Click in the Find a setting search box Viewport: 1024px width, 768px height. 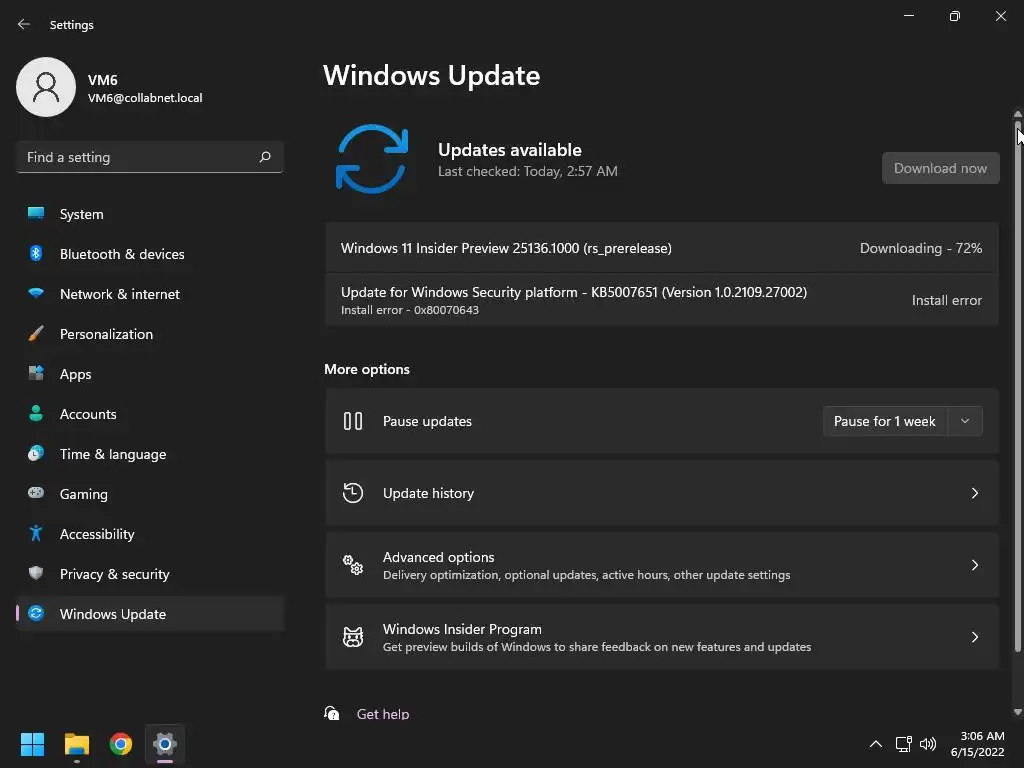pos(150,157)
